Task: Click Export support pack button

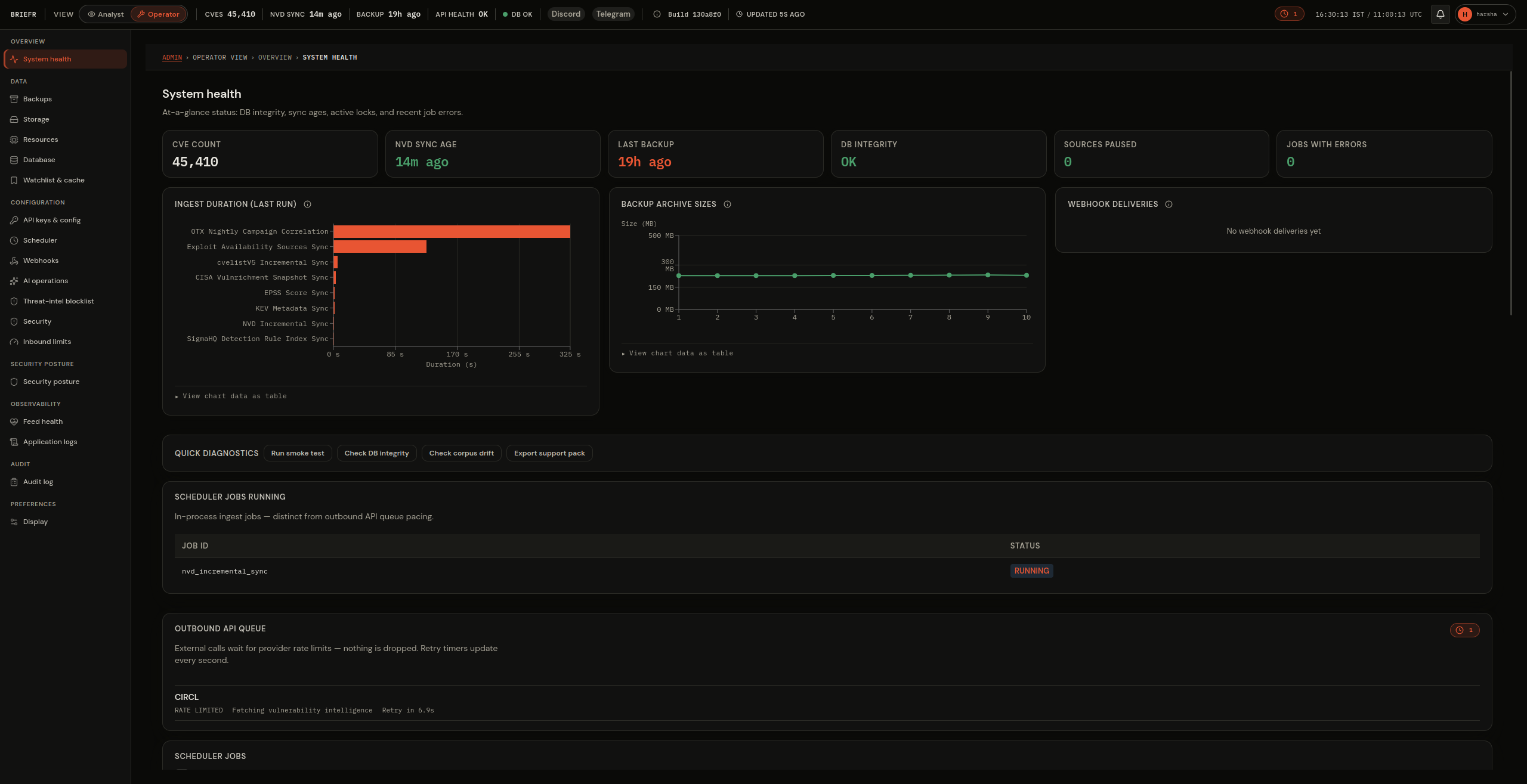Action: (x=549, y=454)
